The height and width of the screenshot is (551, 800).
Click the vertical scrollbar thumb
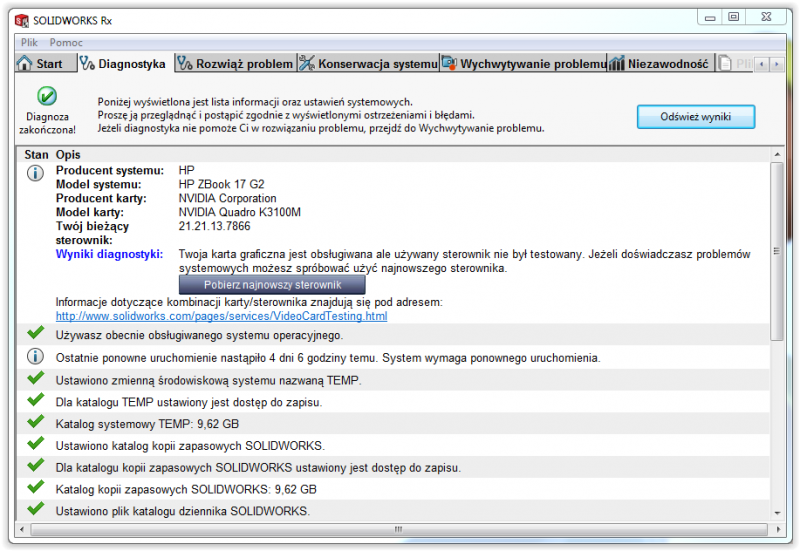(777, 251)
